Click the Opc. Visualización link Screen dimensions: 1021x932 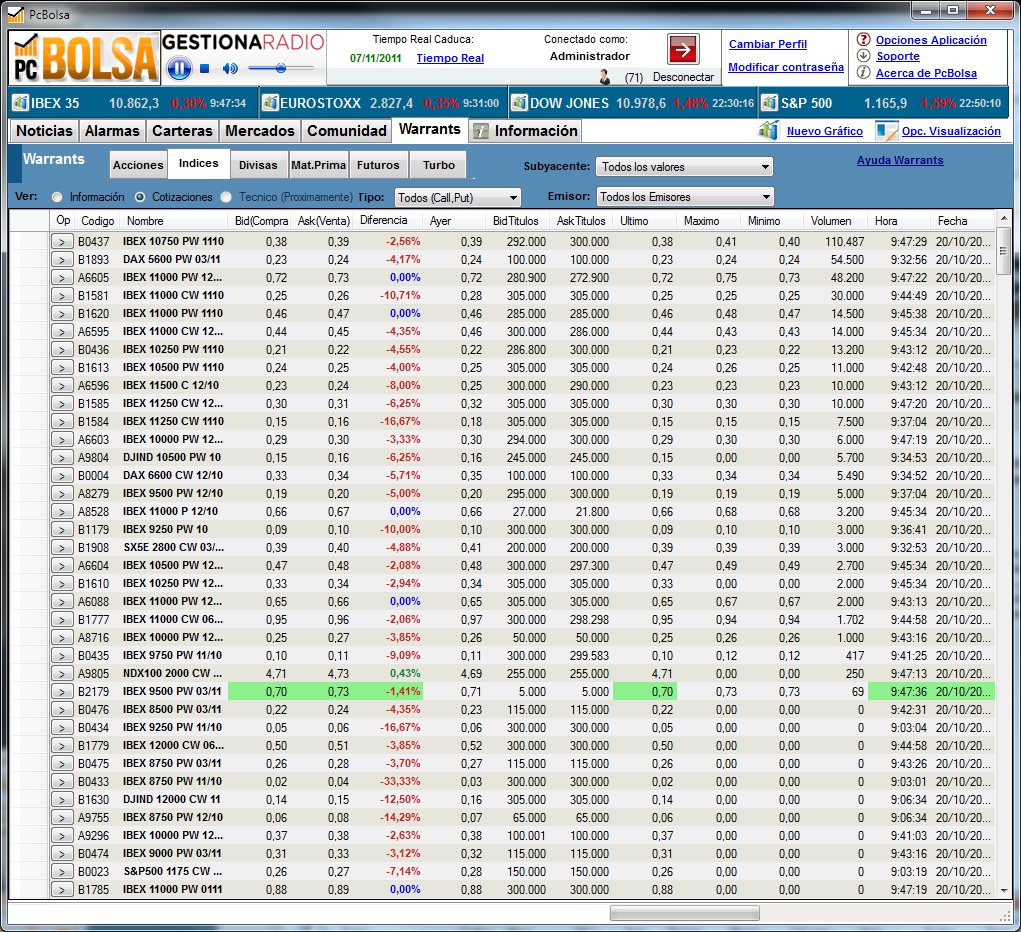tap(951, 131)
